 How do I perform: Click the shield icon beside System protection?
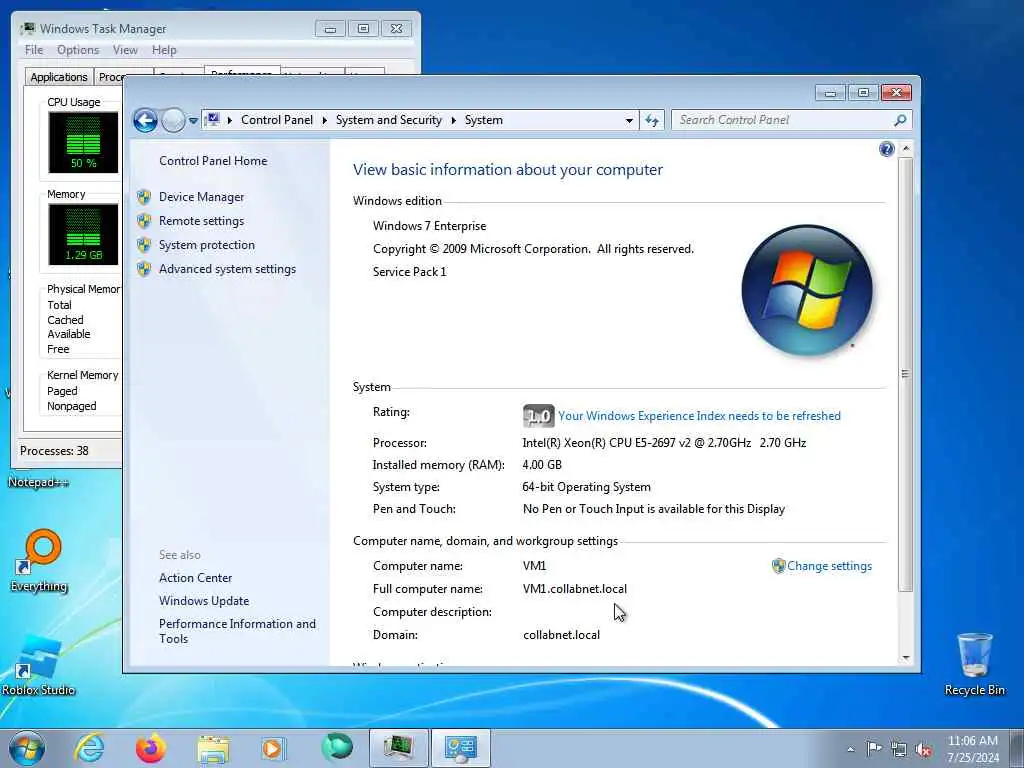pos(144,245)
